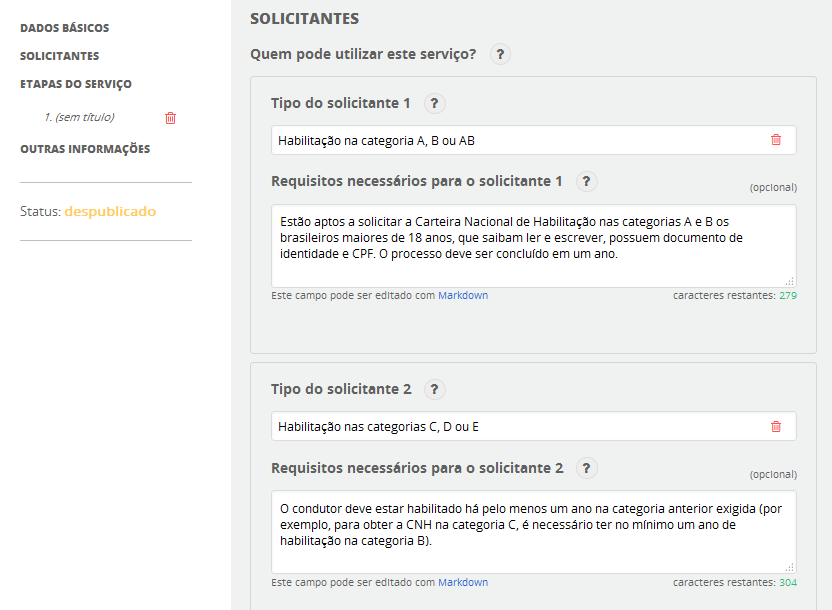Screen dimensions: 832x610
Task: Grab resize handle of solicitante 1 requirements textarea
Action: (790, 282)
